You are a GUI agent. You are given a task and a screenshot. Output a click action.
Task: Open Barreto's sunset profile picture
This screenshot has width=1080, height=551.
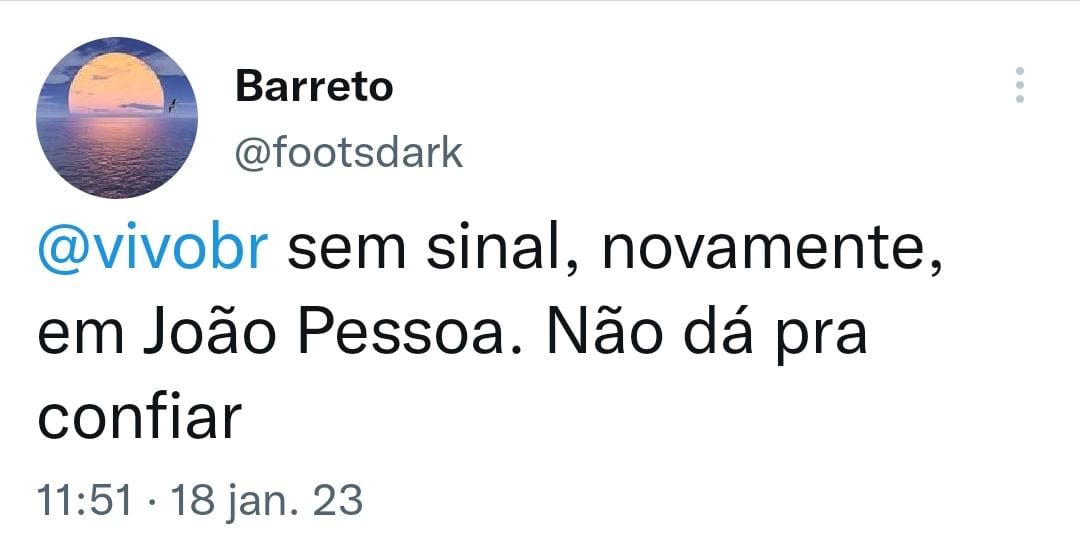[x=117, y=118]
